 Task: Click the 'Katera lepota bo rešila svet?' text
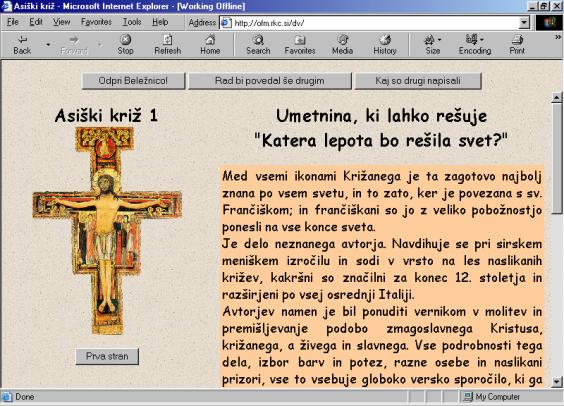coord(381,140)
